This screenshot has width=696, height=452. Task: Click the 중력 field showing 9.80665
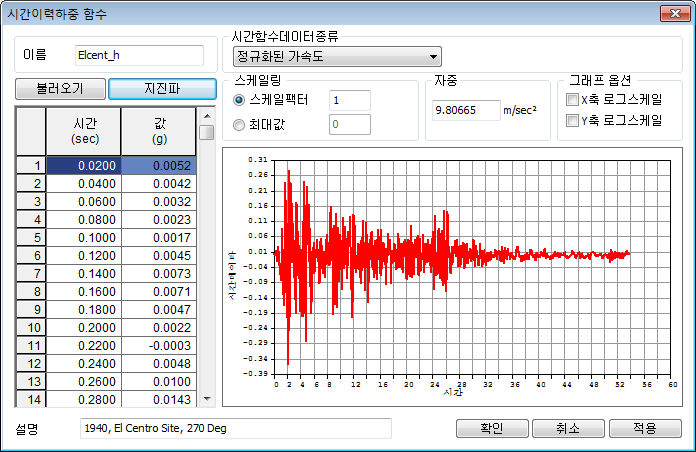[466, 110]
